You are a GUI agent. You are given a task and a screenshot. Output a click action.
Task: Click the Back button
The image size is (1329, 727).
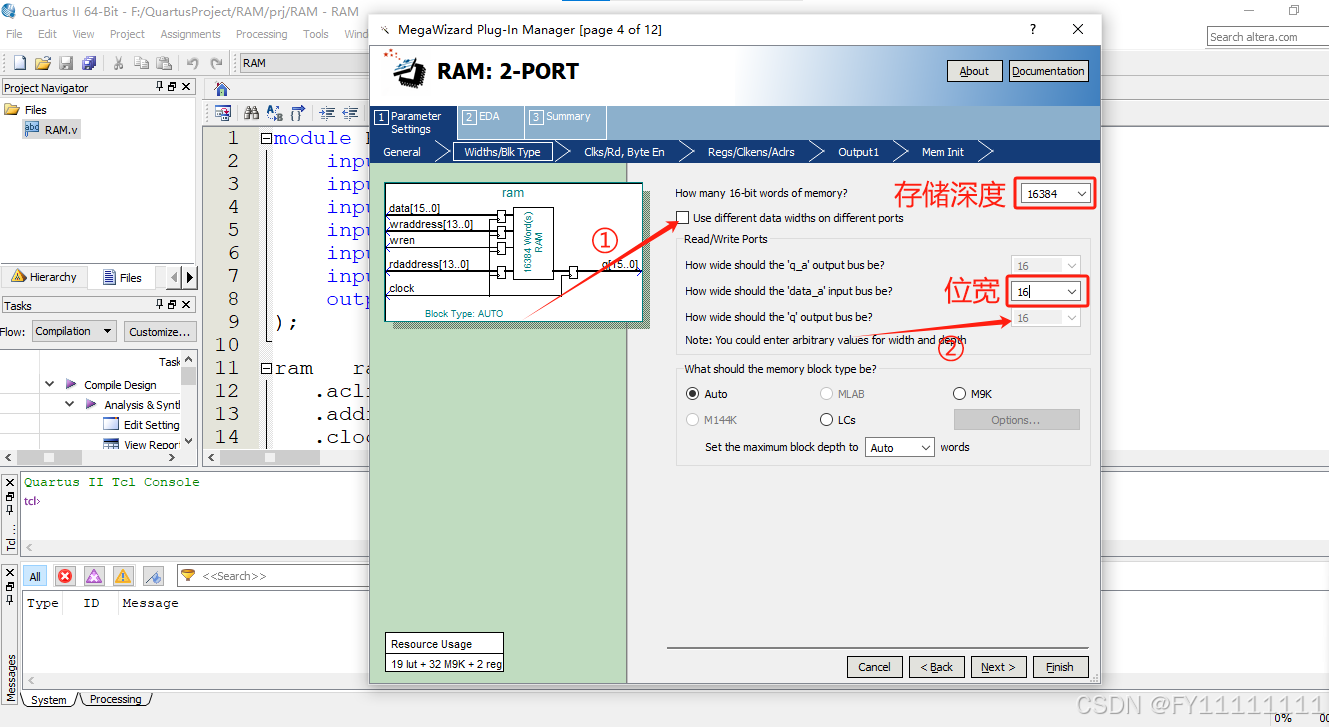pyautogui.click(x=936, y=667)
